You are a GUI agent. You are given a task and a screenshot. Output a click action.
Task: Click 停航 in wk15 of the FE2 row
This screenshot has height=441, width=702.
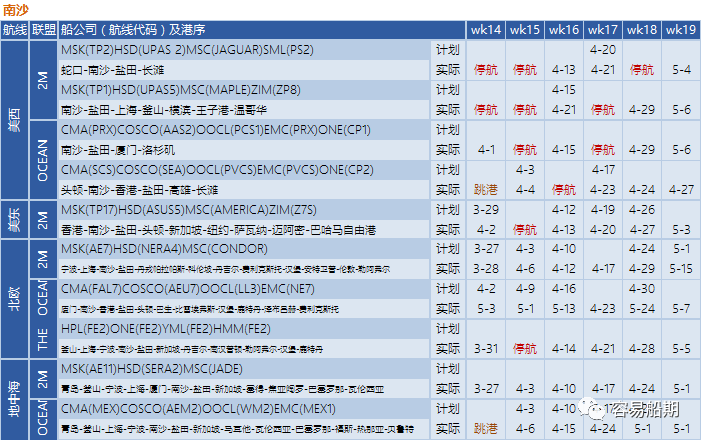click(525, 349)
